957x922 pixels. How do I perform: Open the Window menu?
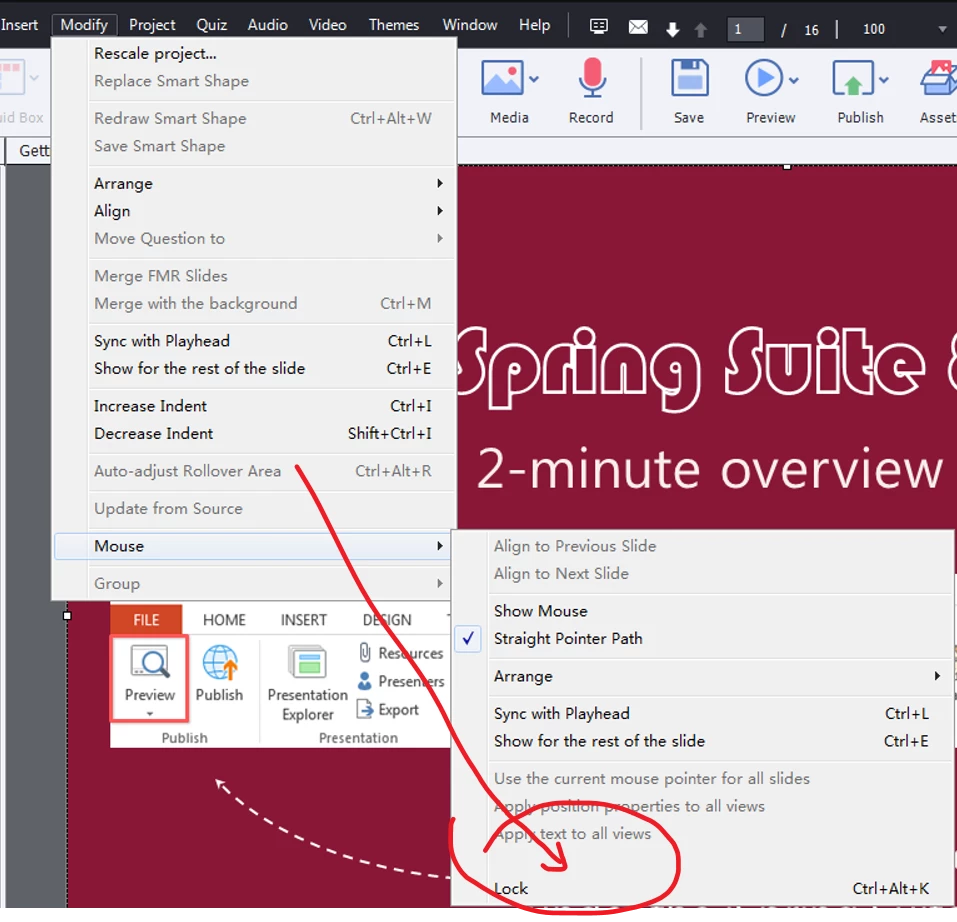pos(469,25)
